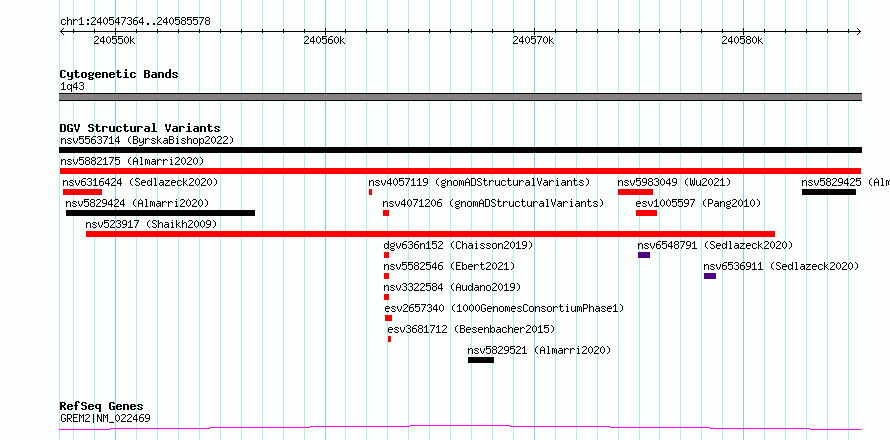Click the nsv5882175 (Almarri2020) label
Viewport: 890px width, 440px height.
pyautogui.click(x=132, y=161)
